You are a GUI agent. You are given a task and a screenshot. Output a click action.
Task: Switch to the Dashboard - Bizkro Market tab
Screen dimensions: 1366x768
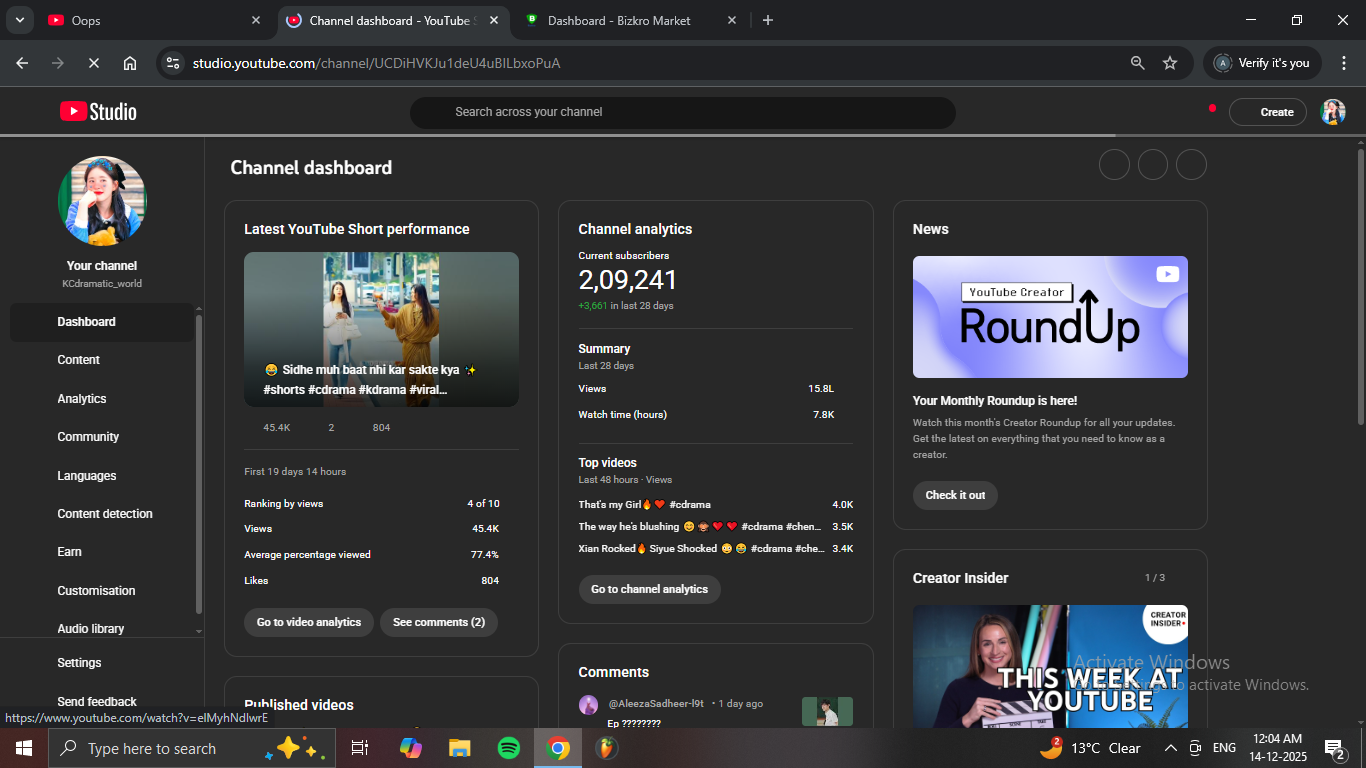coord(618,20)
